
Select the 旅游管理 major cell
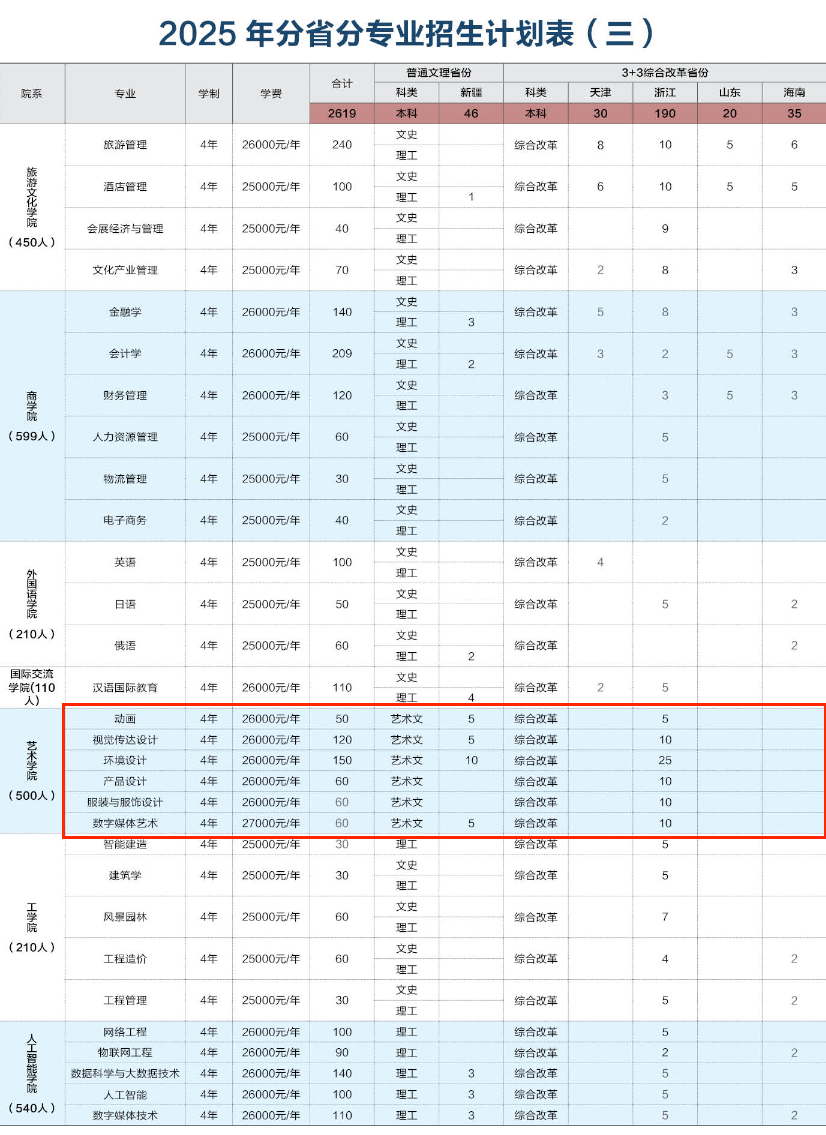tap(125, 145)
